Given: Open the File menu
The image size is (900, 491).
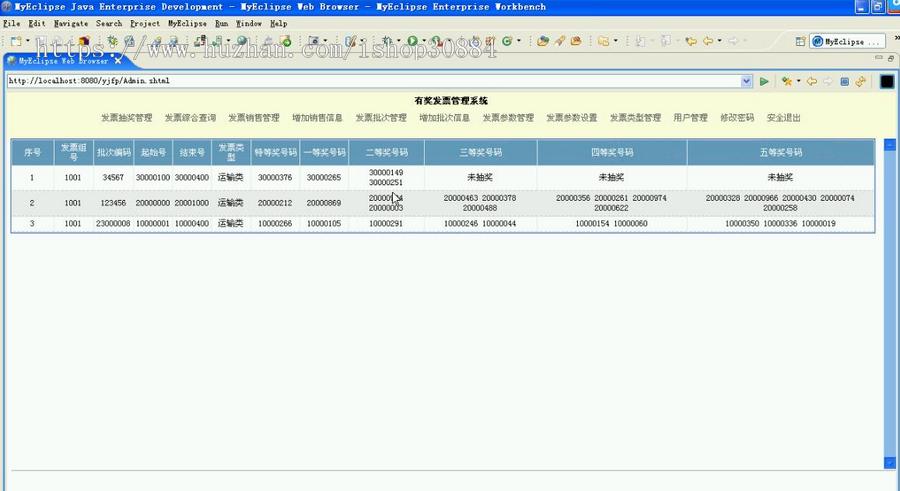Looking at the screenshot, I should 11,24.
